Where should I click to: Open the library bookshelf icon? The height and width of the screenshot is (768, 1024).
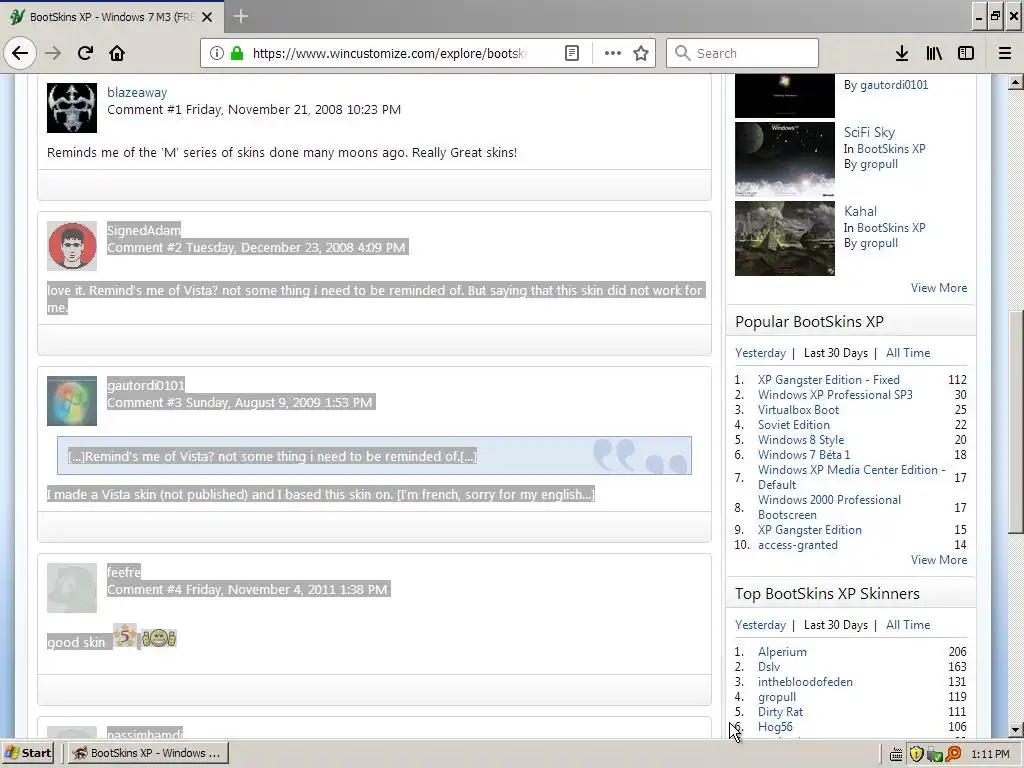[934, 53]
